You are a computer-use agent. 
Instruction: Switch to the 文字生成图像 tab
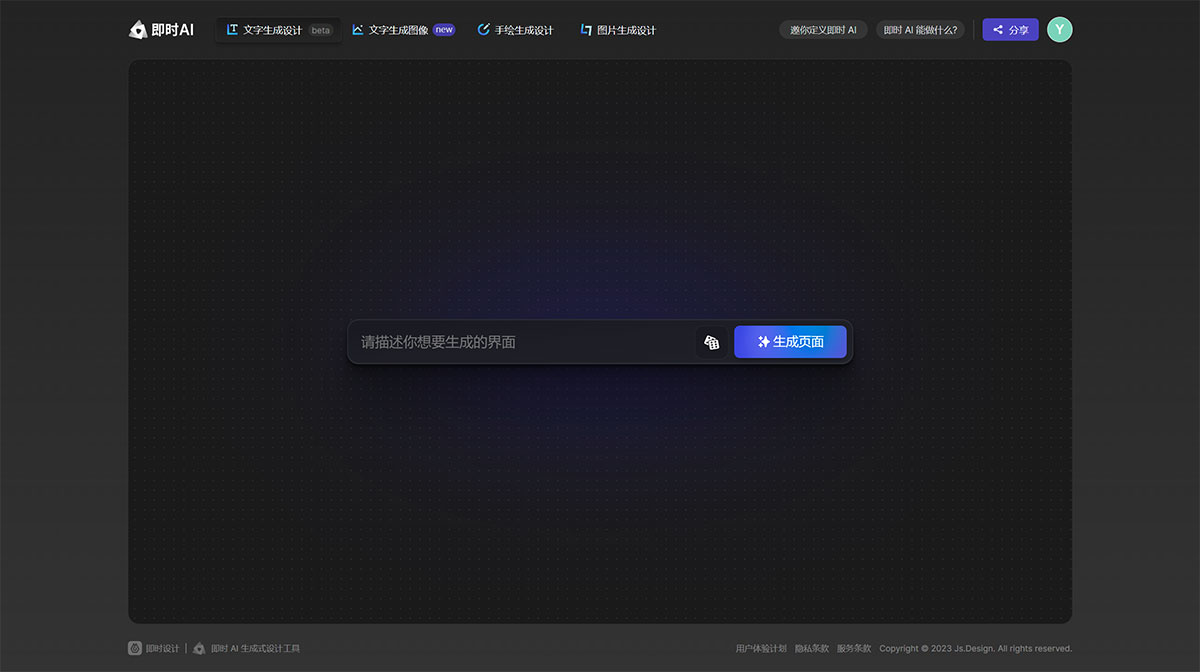pos(398,30)
